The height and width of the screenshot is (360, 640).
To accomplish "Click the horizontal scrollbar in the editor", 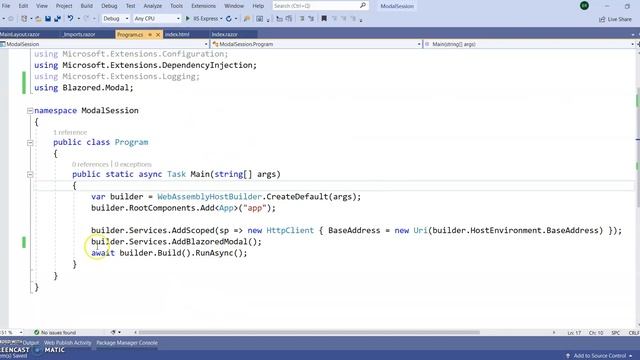I will (x=309, y=333).
